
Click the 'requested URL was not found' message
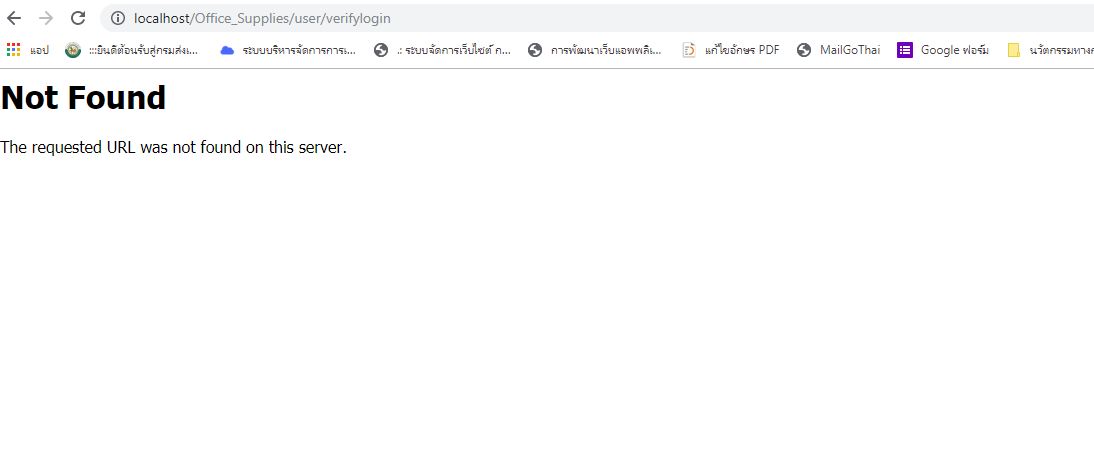[173, 148]
